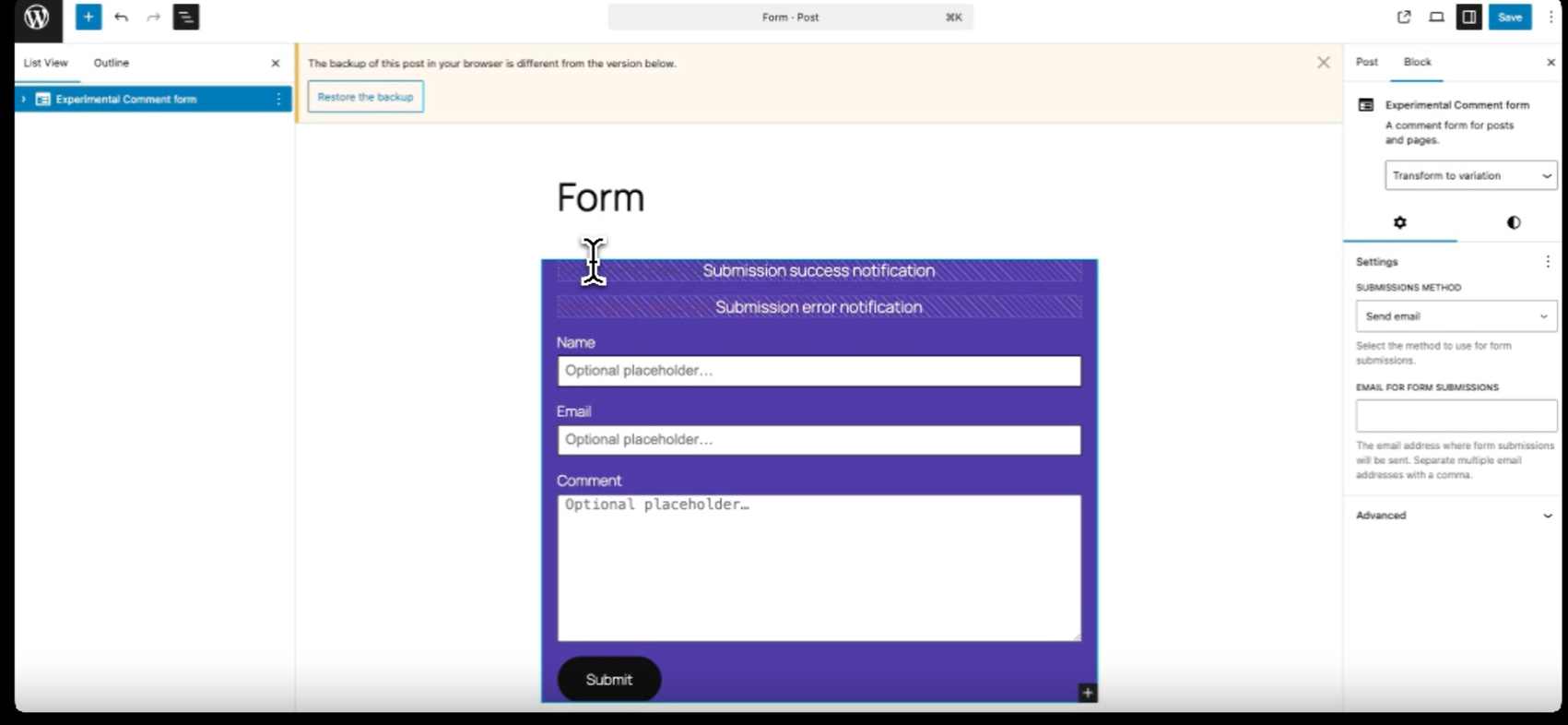This screenshot has height=725, width=1568.
Task: Close the settings sidebar
Action: (1550, 62)
